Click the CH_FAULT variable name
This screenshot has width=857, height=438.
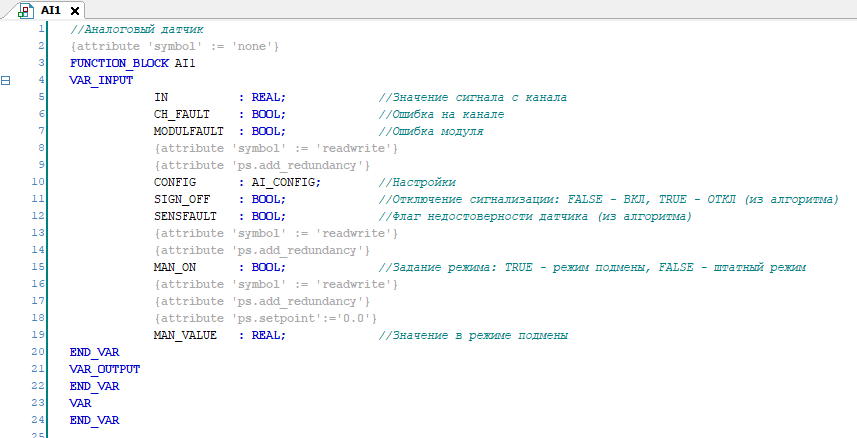181,114
